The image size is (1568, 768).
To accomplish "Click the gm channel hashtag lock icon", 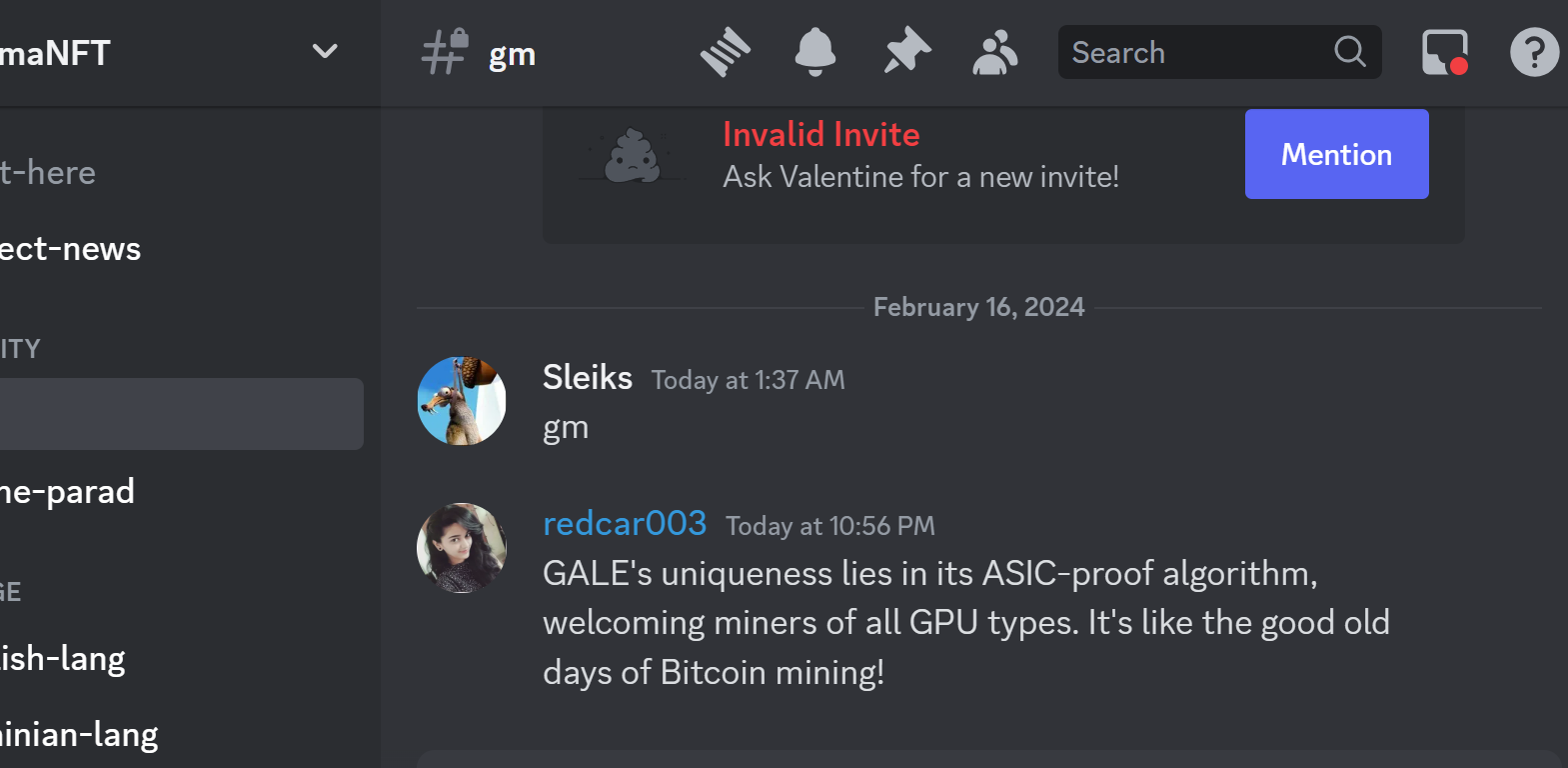I will [445, 52].
